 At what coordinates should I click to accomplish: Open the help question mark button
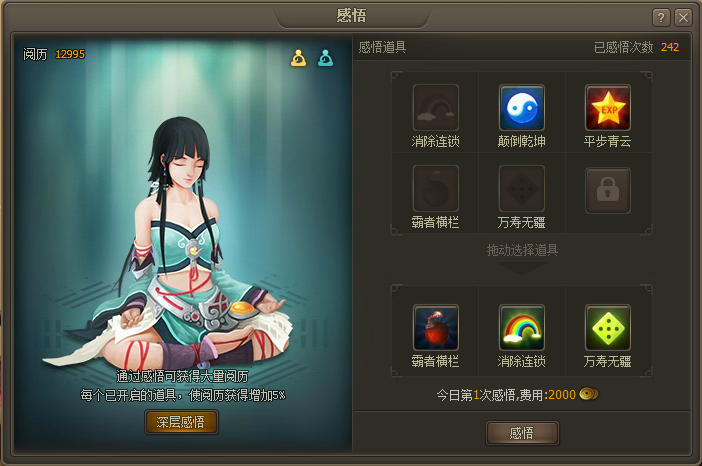click(x=661, y=18)
